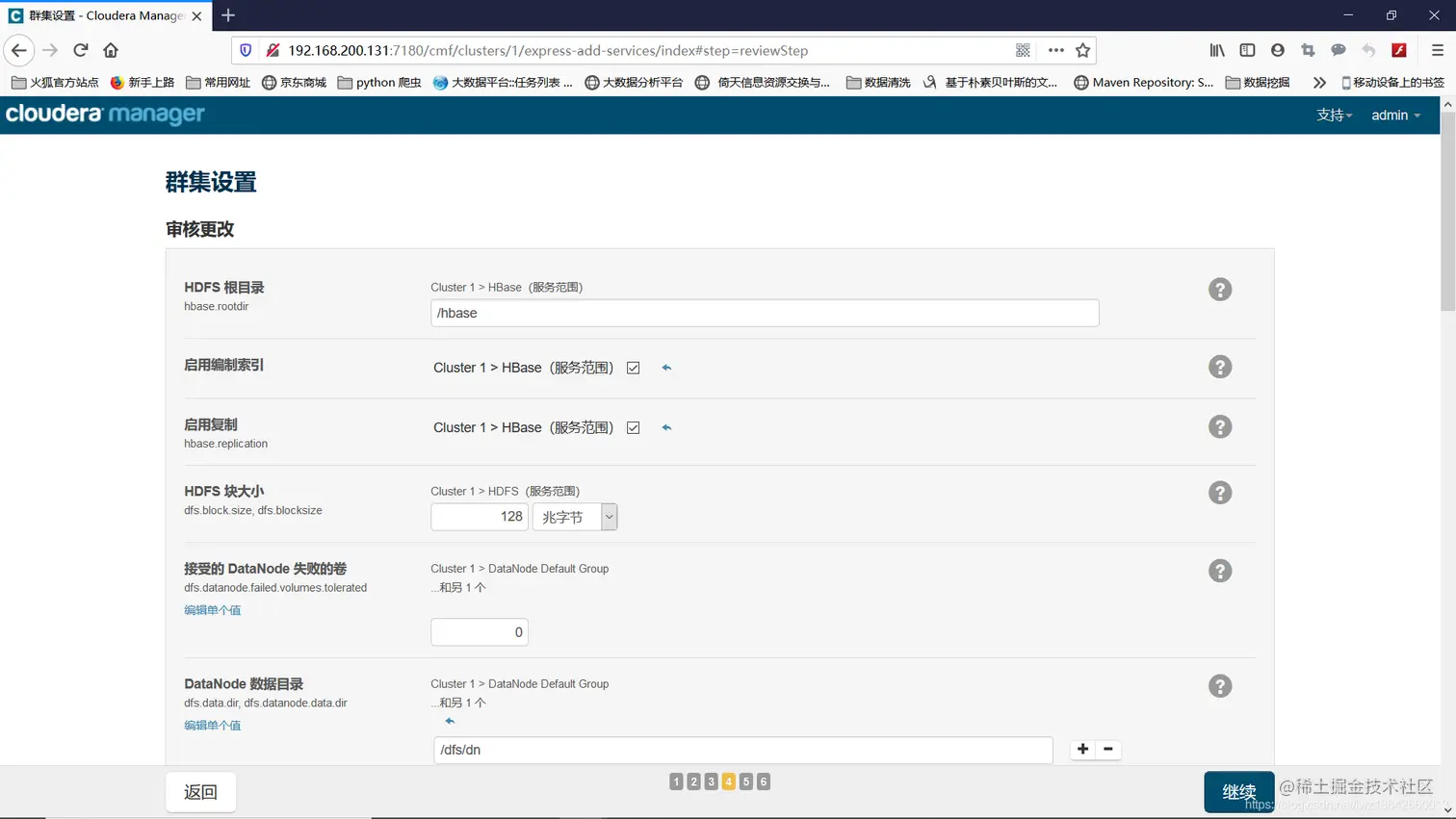The width and height of the screenshot is (1456, 819).
Task: Go to the browser home page
Action: (x=111, y=50)
